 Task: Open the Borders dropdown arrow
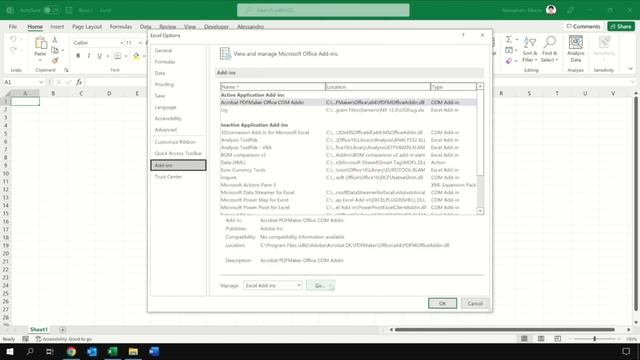126,56
